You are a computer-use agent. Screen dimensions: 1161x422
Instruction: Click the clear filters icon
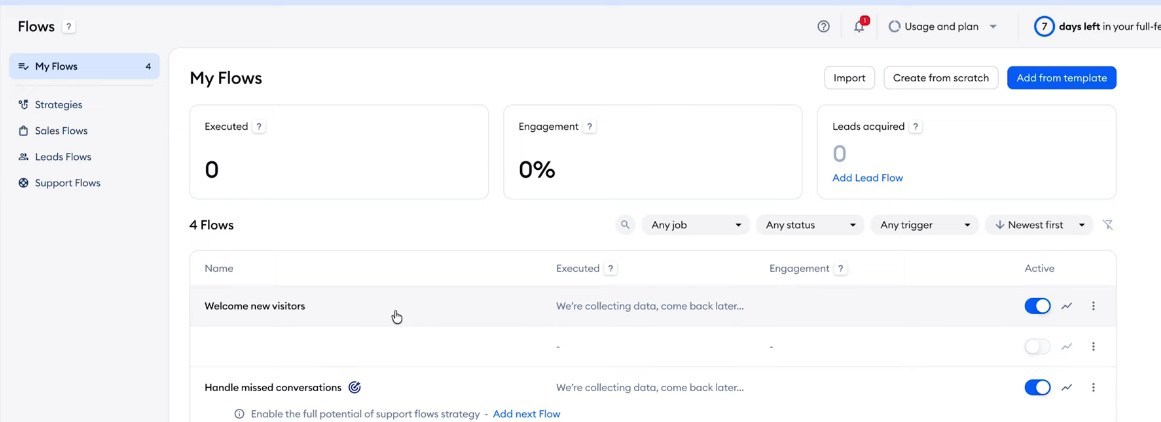point(1108,225)
